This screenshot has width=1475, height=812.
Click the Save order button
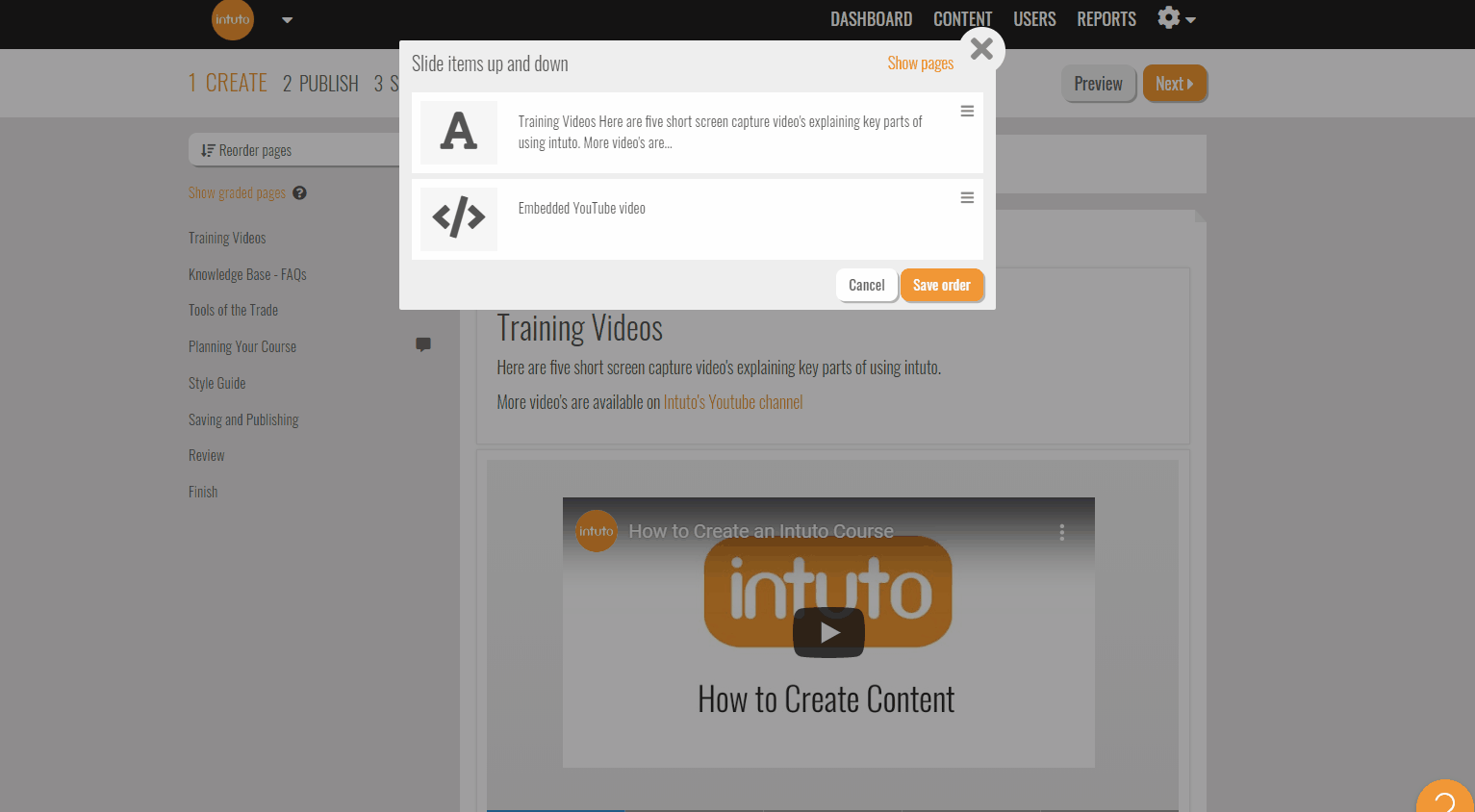942,285
